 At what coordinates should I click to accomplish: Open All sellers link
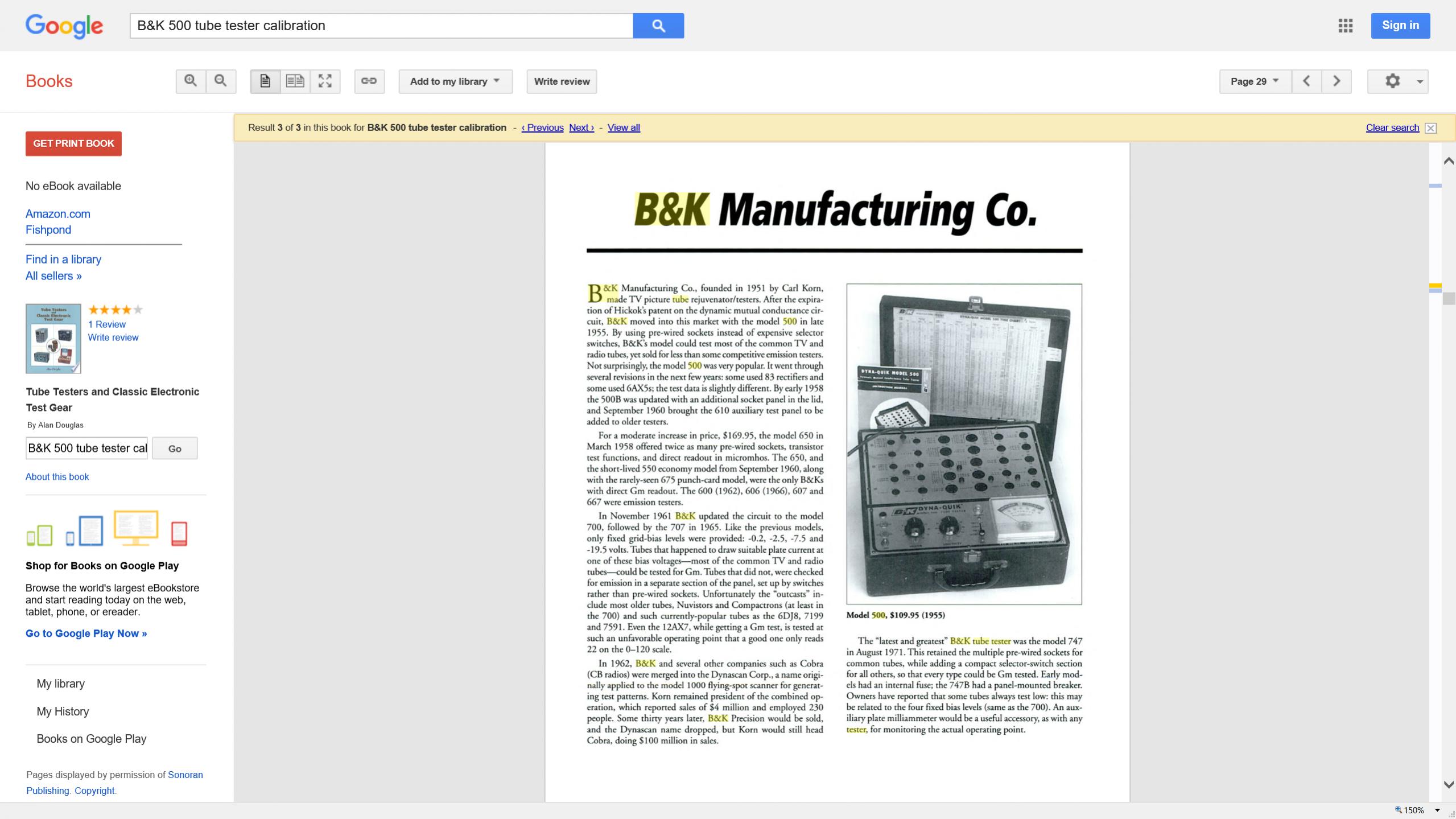[x=53, y=276]
